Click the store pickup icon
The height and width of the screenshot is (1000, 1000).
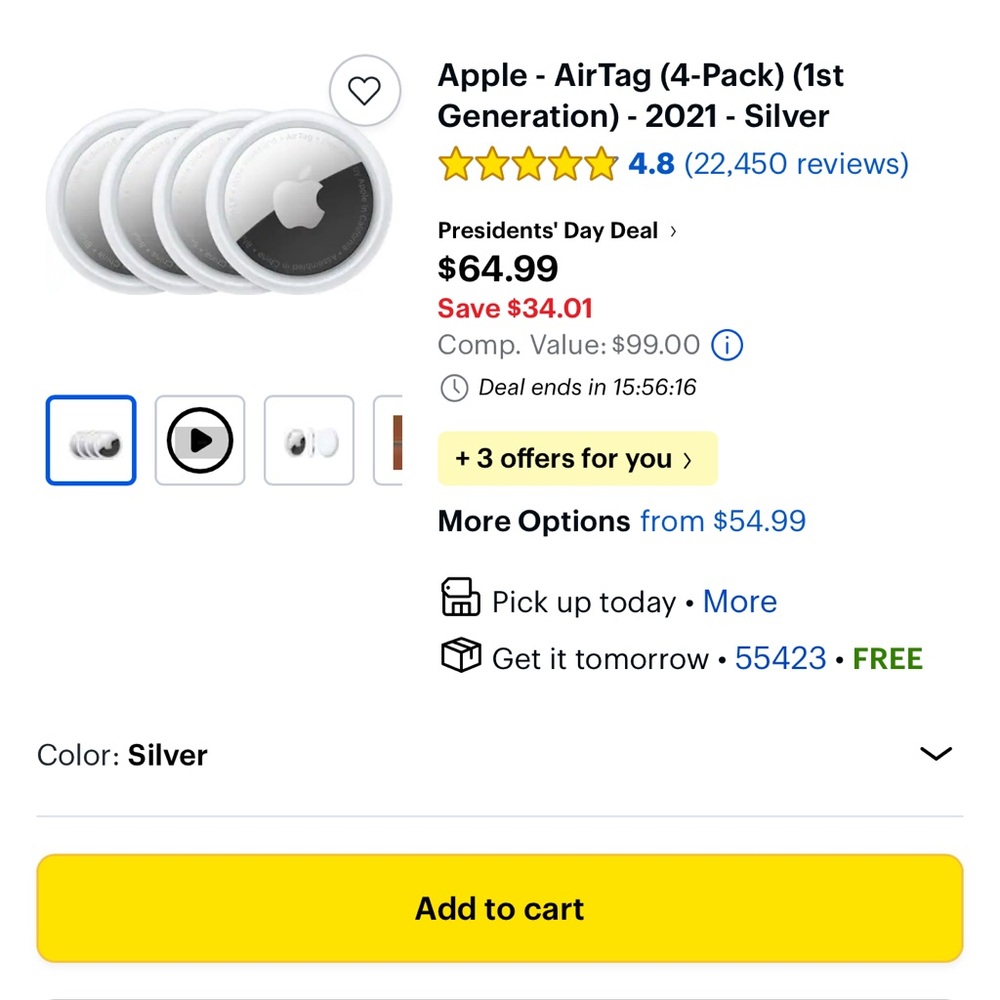point(460,597)
